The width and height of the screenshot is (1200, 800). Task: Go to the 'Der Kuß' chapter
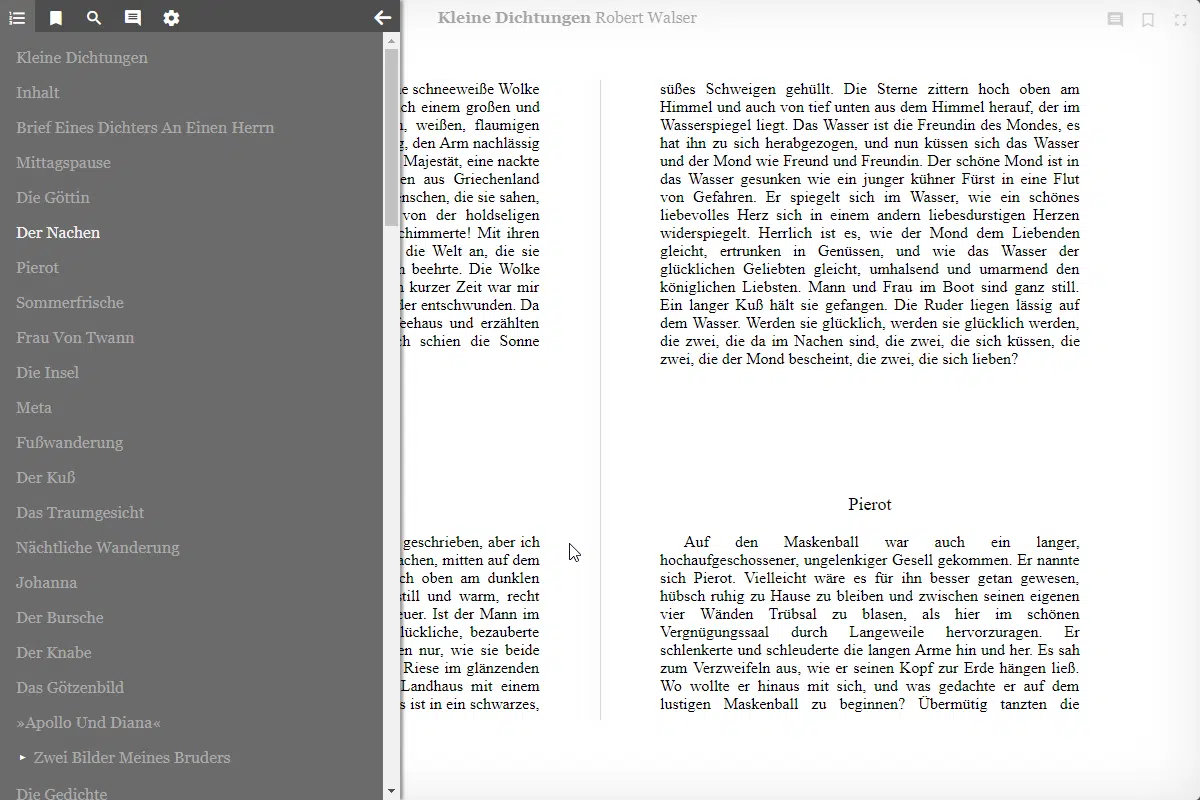[46, 477]
